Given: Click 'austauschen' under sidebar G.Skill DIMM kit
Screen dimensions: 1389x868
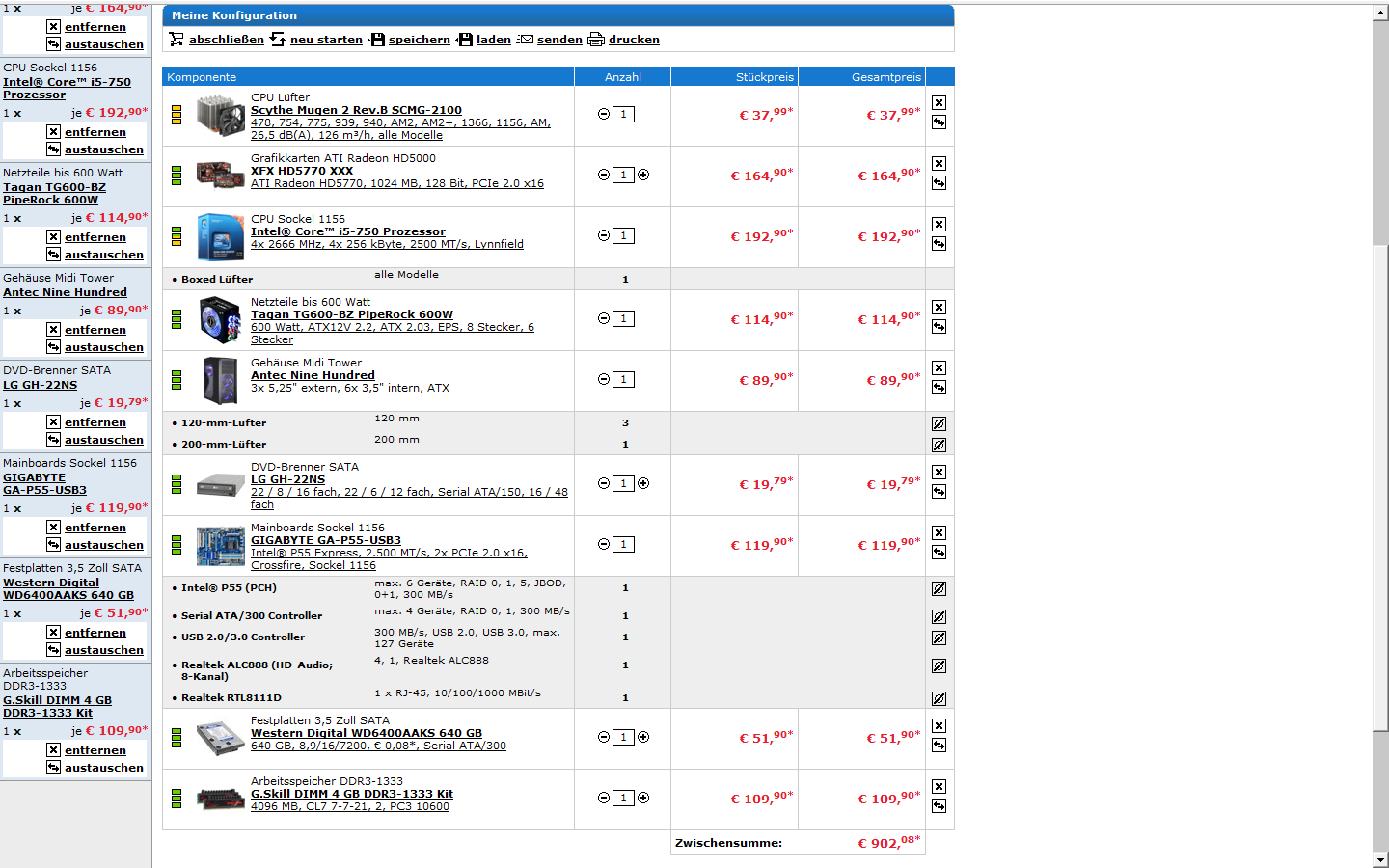Looking at the screenshot, I should pos(104,768).
